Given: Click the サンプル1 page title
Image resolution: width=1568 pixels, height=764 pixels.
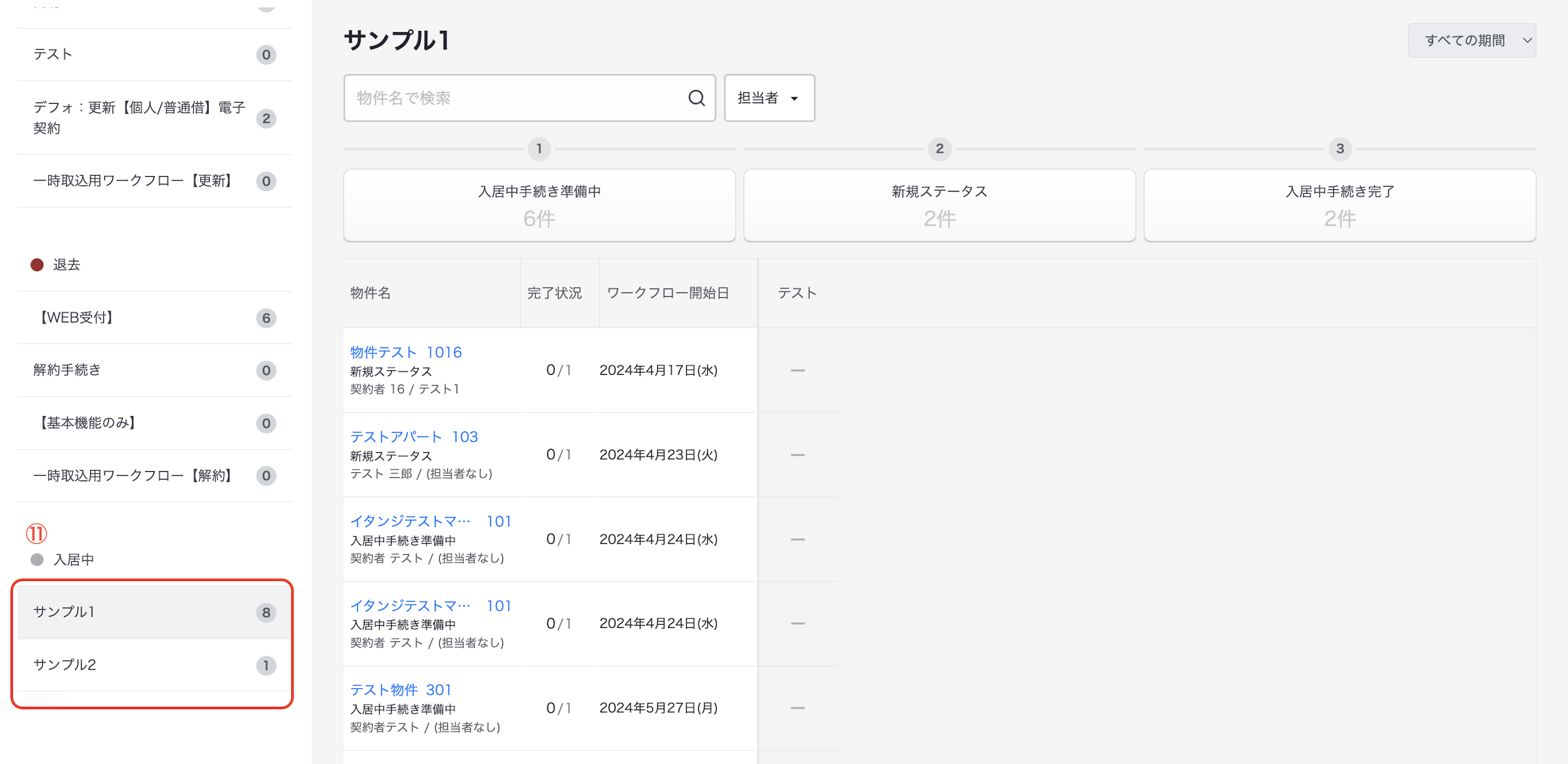Looking at the screenshot, I should point(396,41).
